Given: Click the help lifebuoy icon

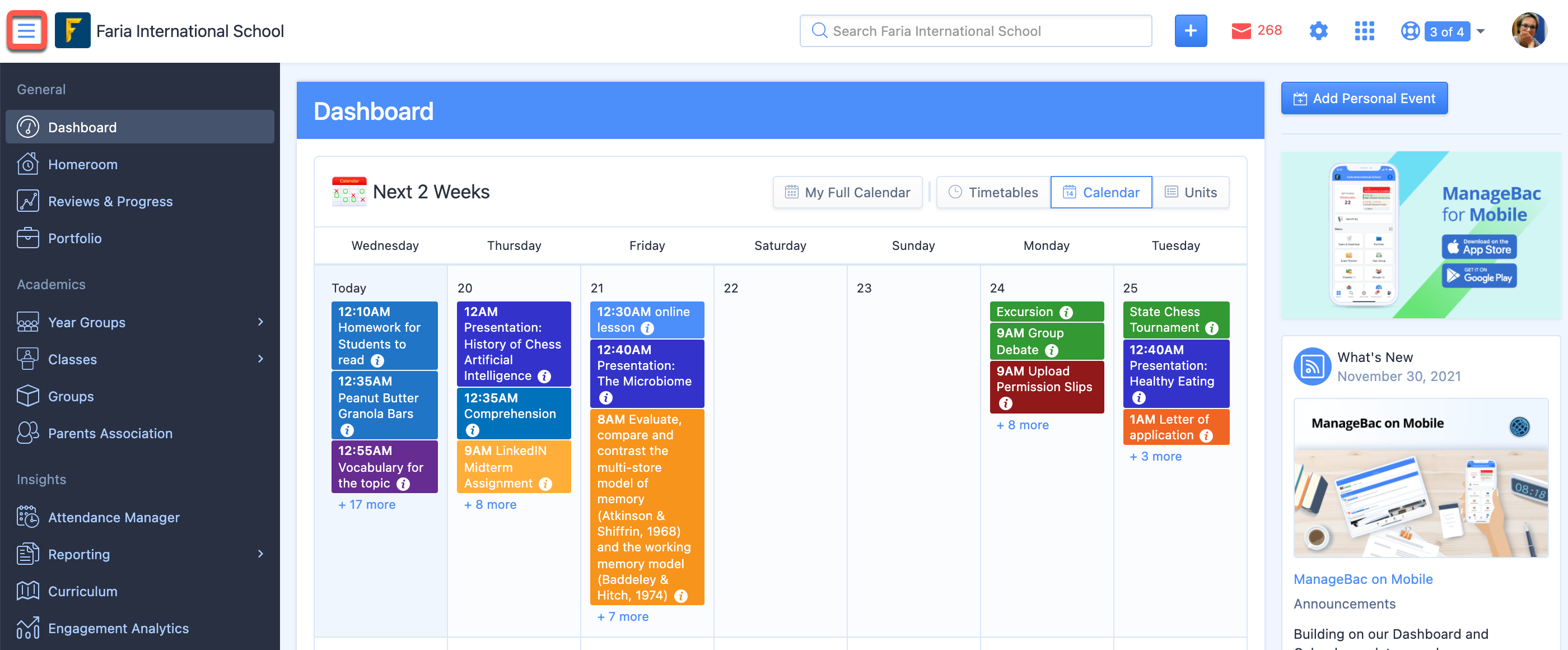Looking at the screenshot, I should click(1409, 30).
